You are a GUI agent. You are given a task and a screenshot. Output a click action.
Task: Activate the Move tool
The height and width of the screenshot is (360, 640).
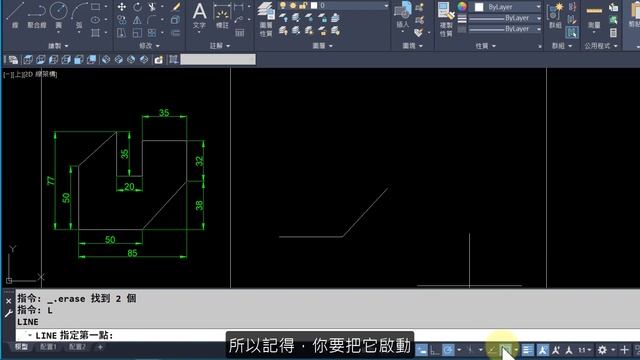(x=121, y=7)
